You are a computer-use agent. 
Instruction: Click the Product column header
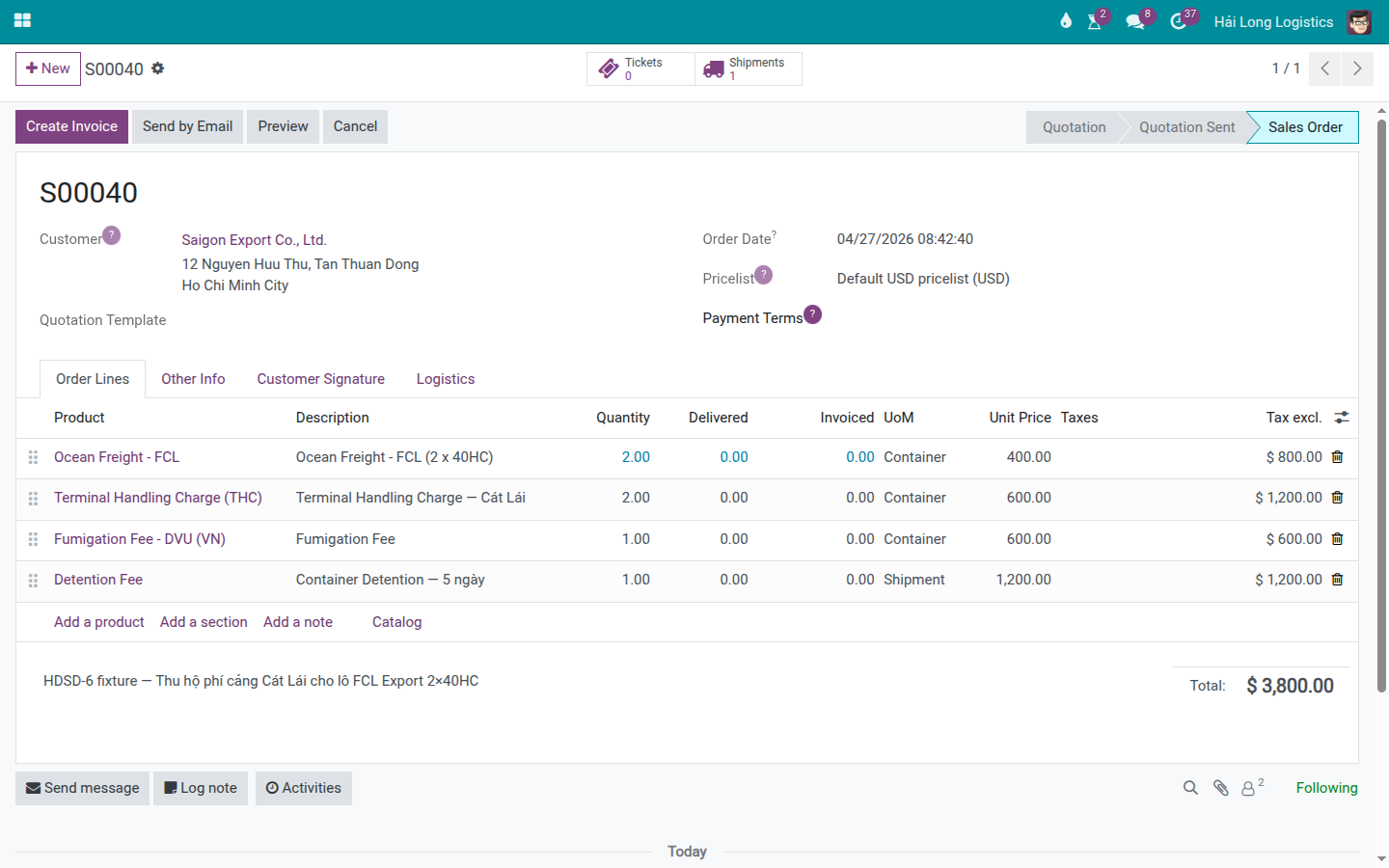click(x=79, y=418)
